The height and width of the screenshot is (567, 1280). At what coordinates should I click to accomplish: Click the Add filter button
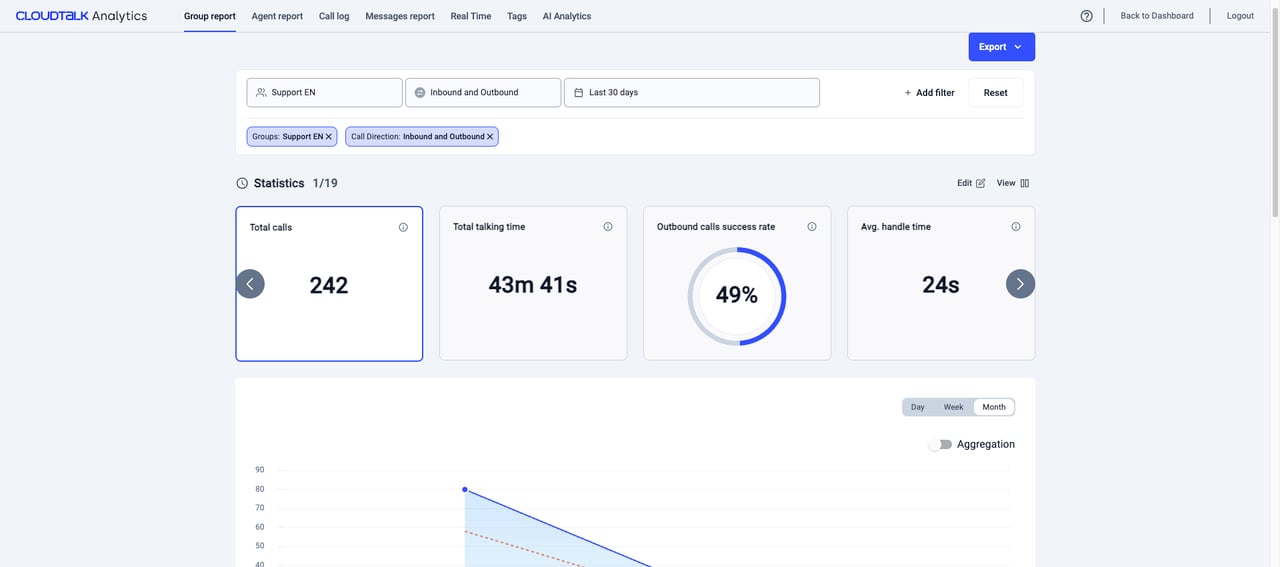click(x=929, y=92)
